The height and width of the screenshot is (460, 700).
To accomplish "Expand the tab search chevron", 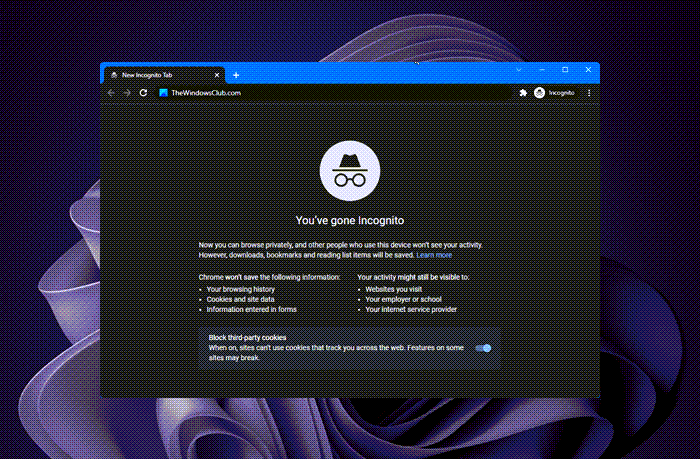I will pyautogui.click(x=519, y=70).
